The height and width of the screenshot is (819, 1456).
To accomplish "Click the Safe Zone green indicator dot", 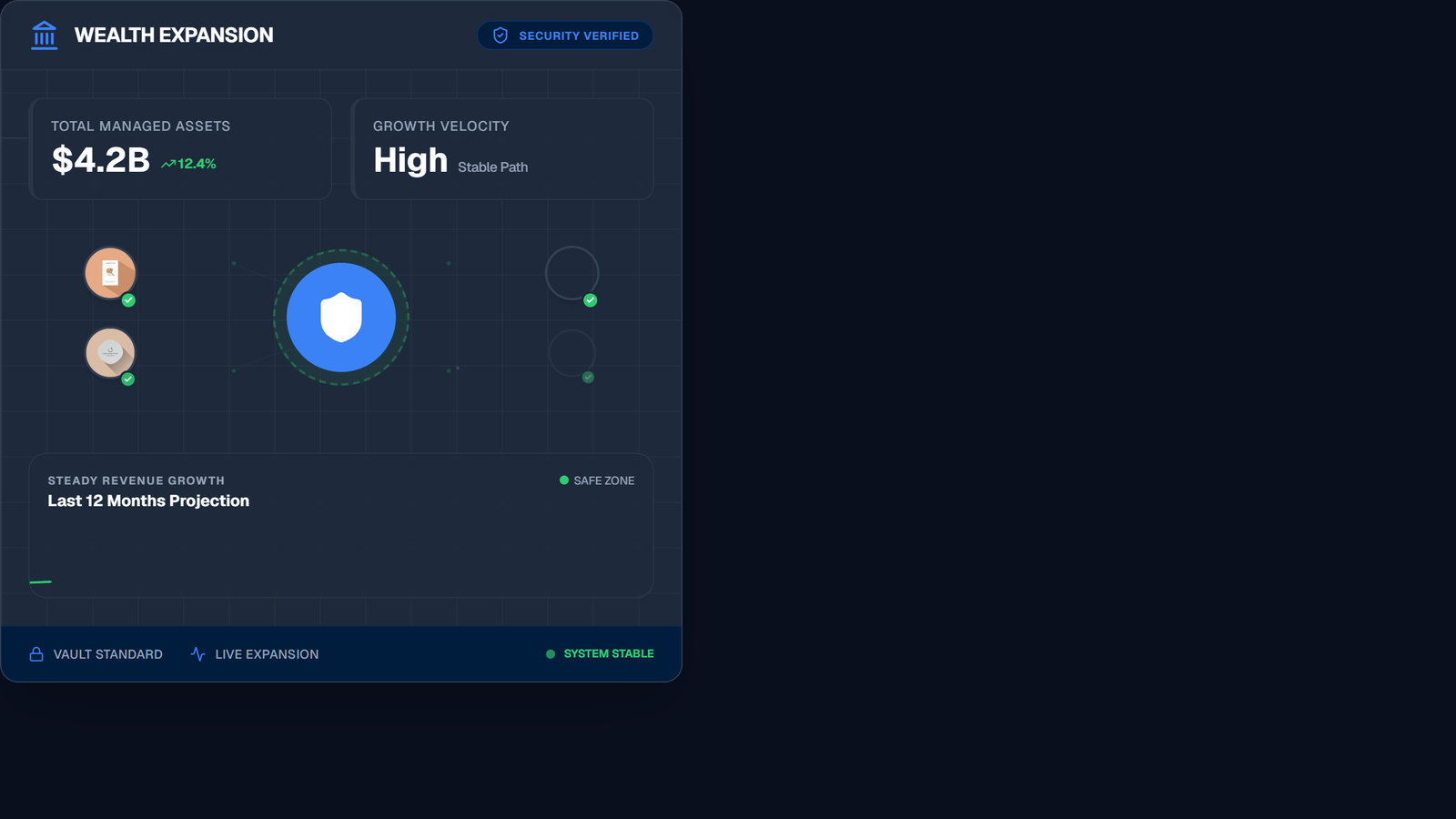I will 562,480.
